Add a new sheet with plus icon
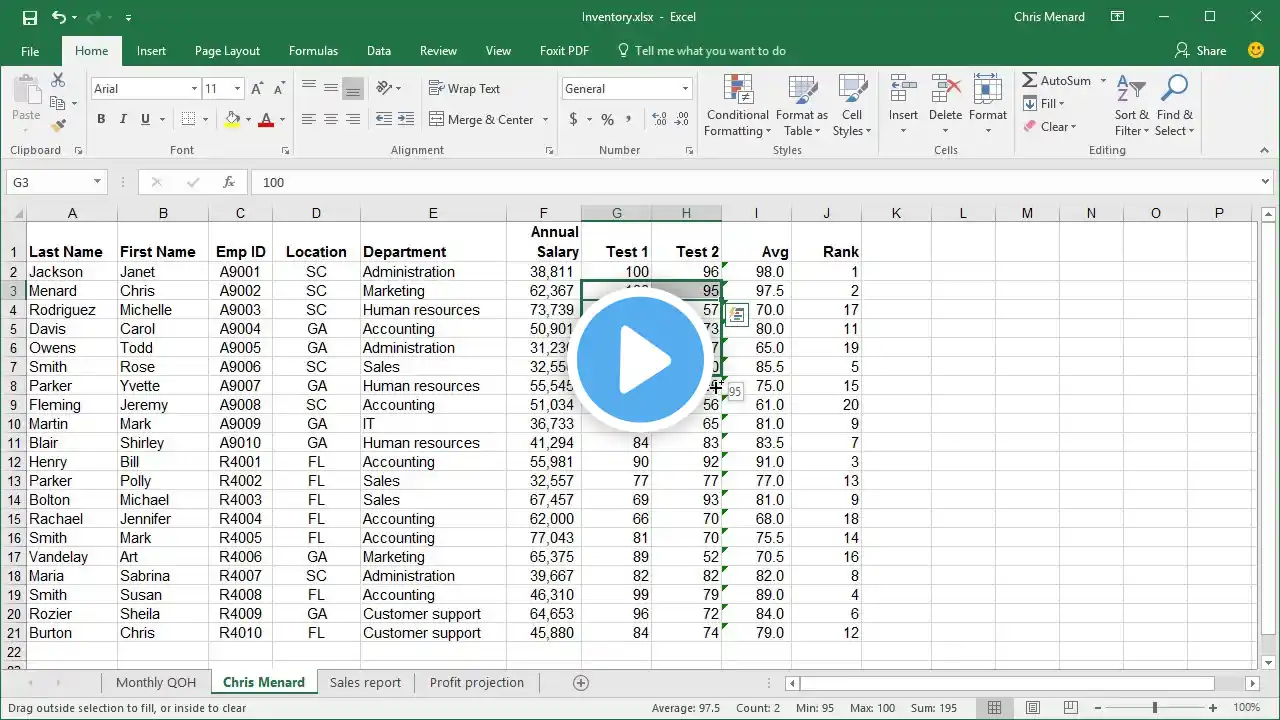The image size is (1280, 720). [580, 683]
